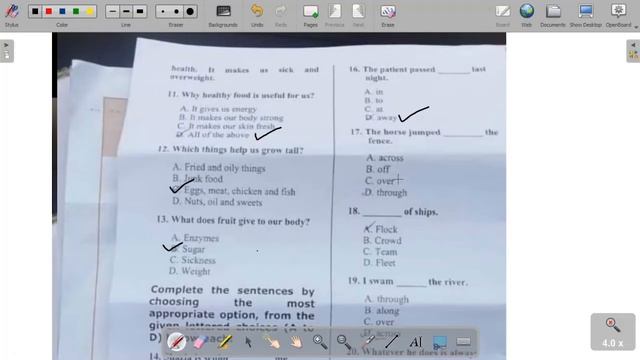
Task: Expand the right library panel
Action: click(x=633, y=51)
